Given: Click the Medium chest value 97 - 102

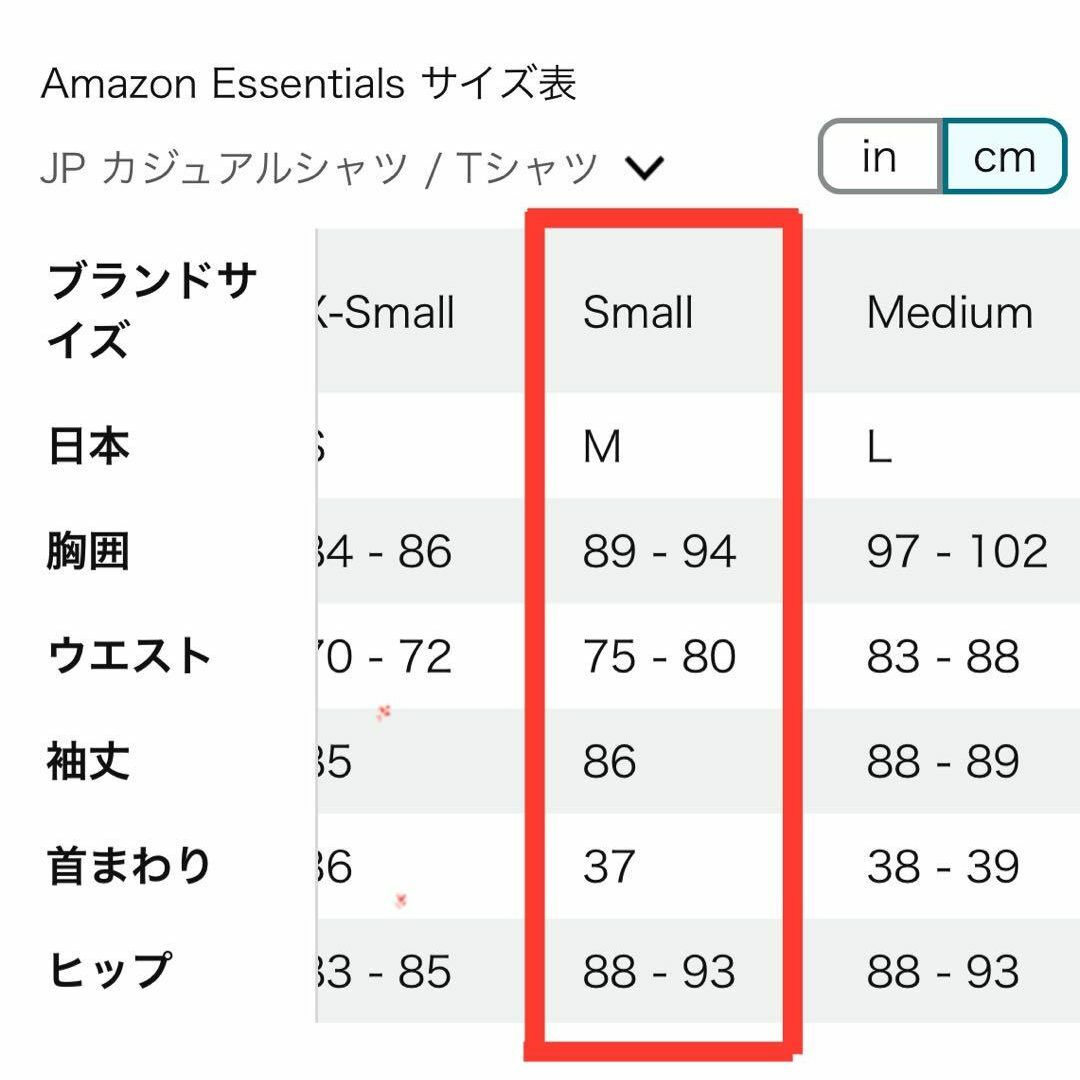Looking at the screenshot, I should pos(957,552).
